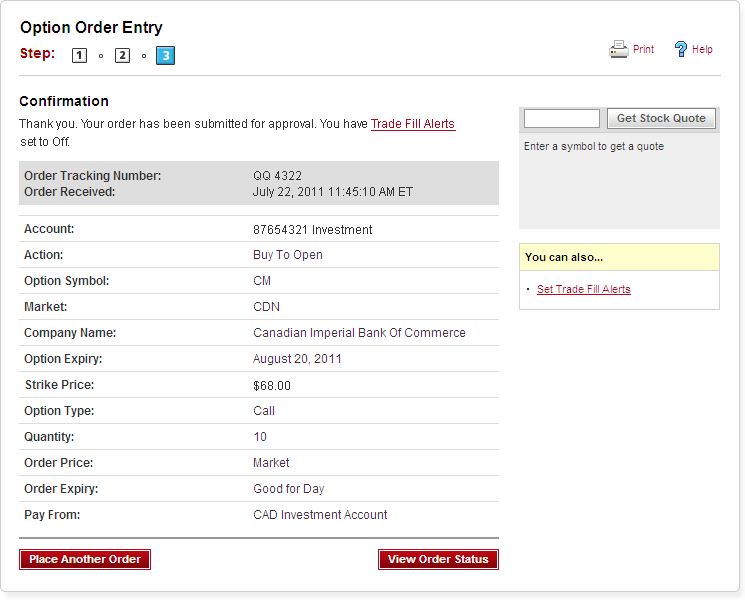The height and width of the screenshot is (600, 745).
Task: Click View Order Status button
Action: click(x=438, y=559)
